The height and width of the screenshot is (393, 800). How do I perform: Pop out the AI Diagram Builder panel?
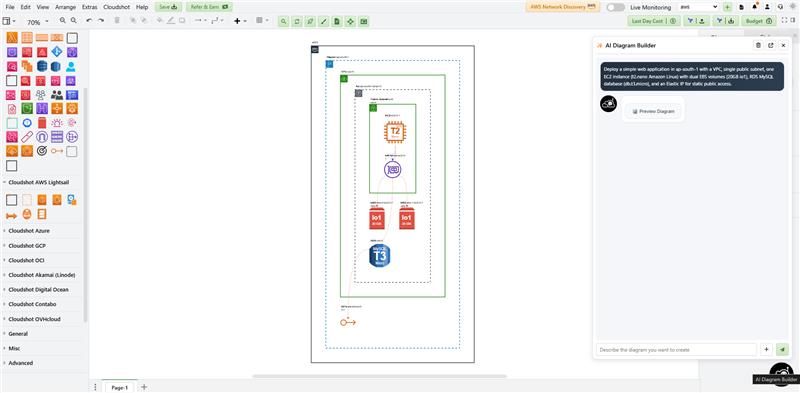(x=771, y=45)
